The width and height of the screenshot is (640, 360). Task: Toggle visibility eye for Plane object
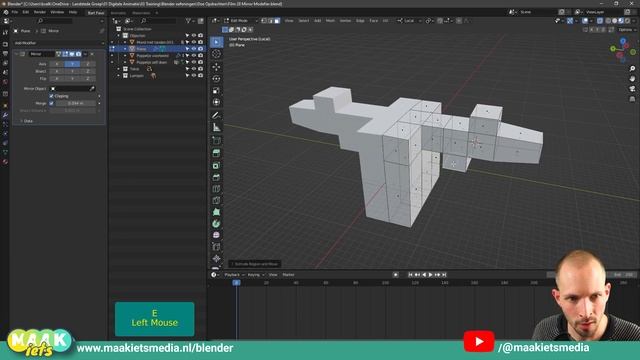coord(194,49)
